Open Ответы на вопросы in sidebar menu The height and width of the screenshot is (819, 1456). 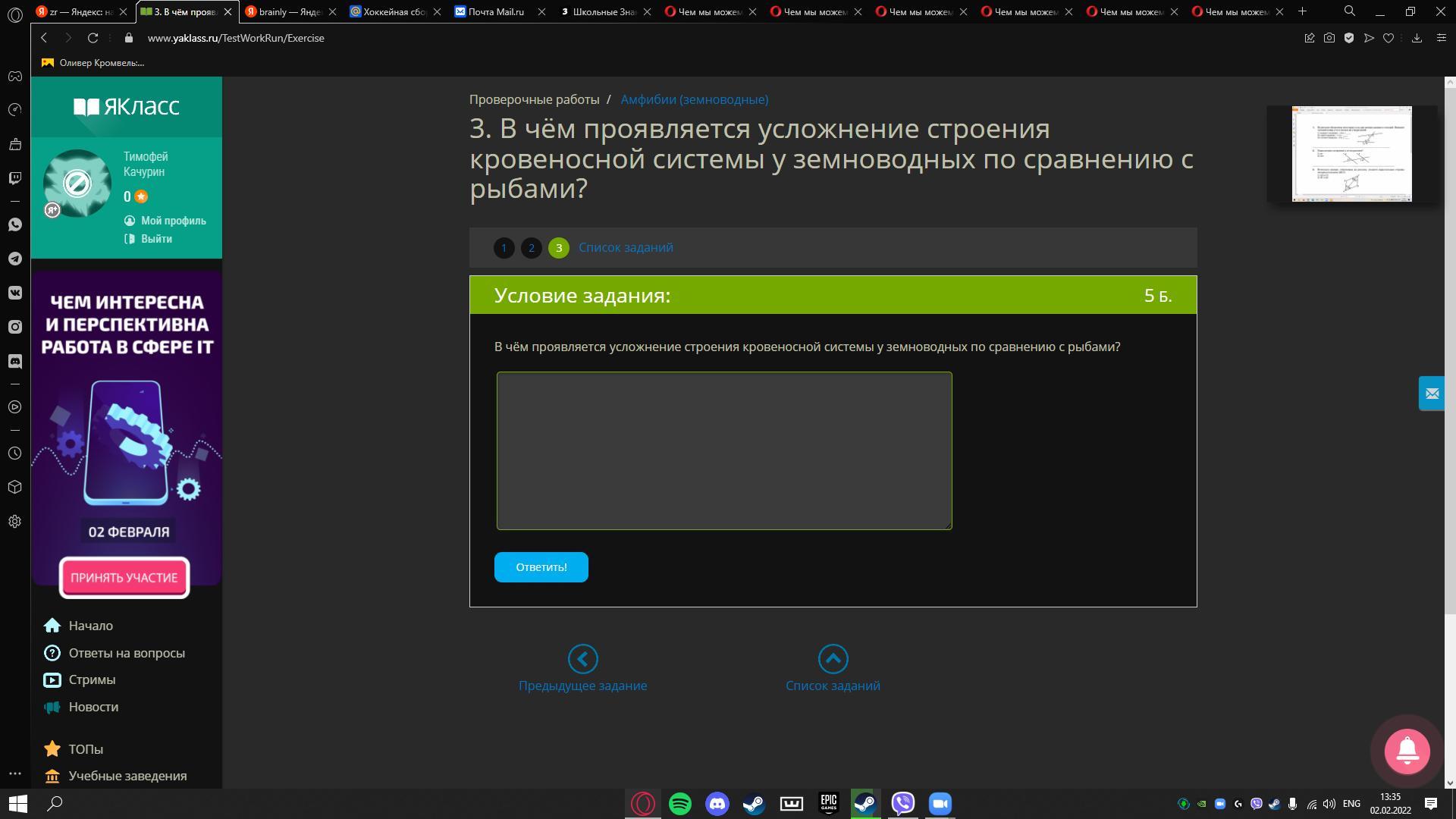pos(127,653)
